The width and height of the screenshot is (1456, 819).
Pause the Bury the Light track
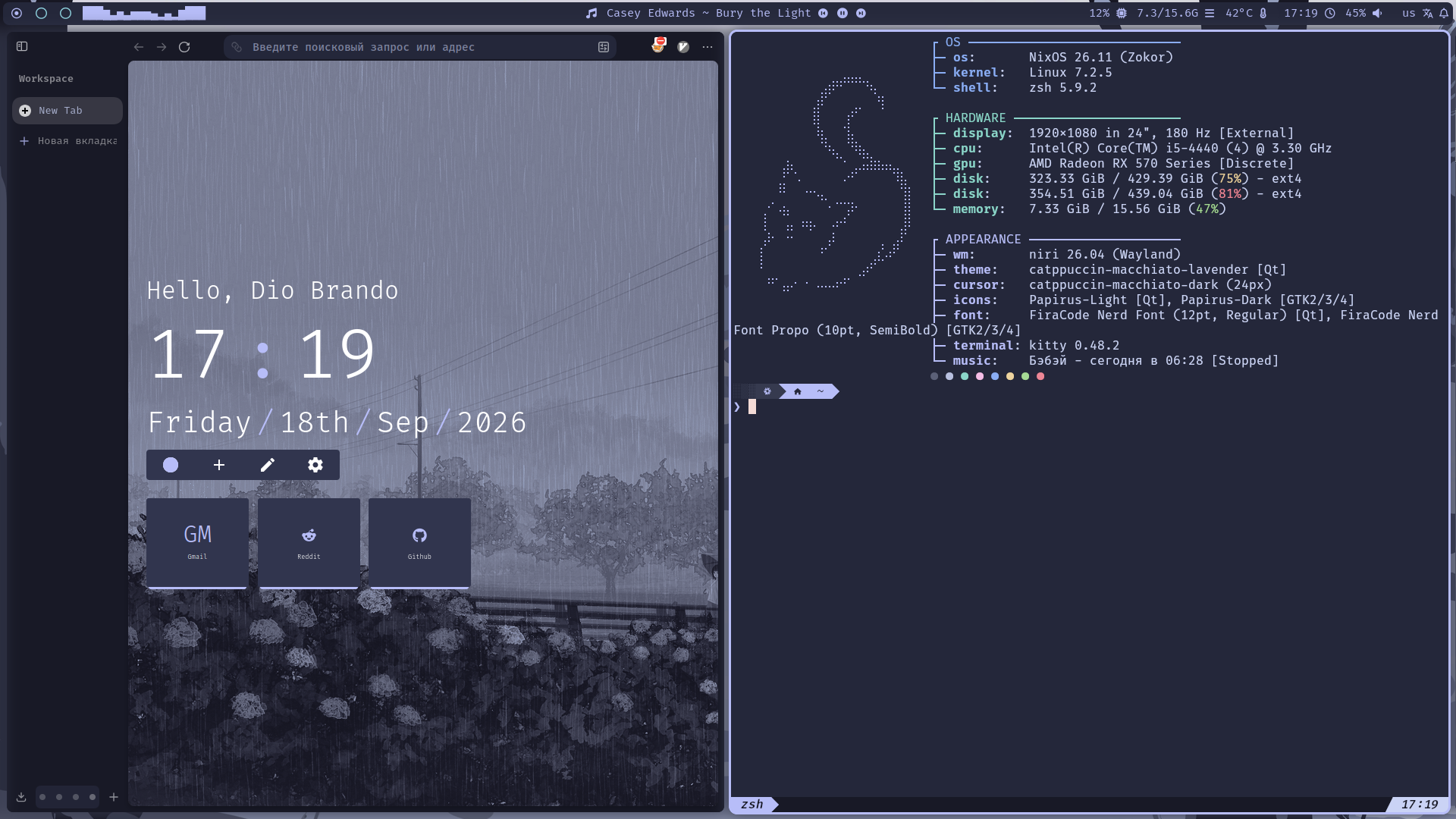tap(843, 13)
